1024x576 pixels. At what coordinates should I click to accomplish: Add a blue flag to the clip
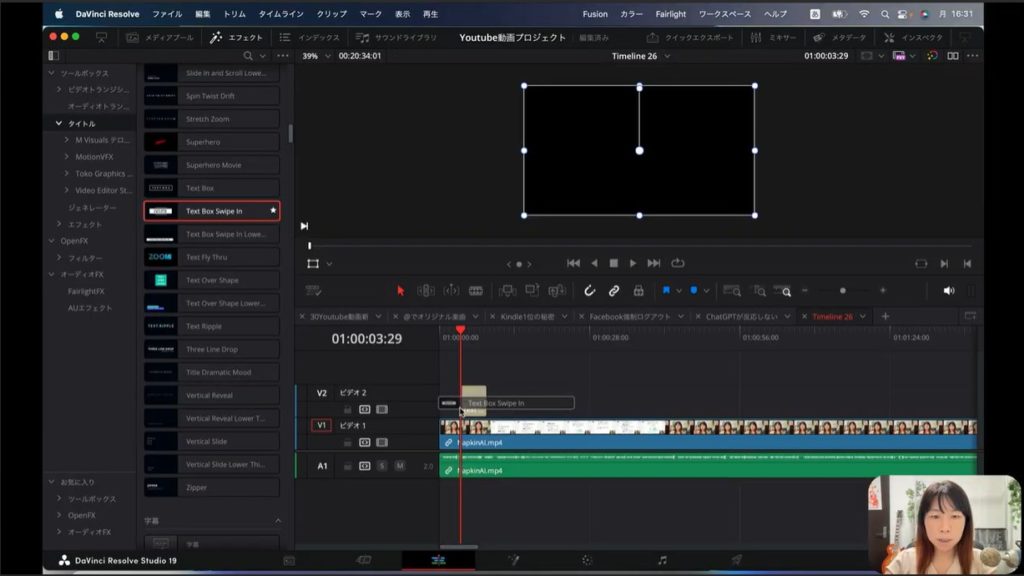click(665, 291)
